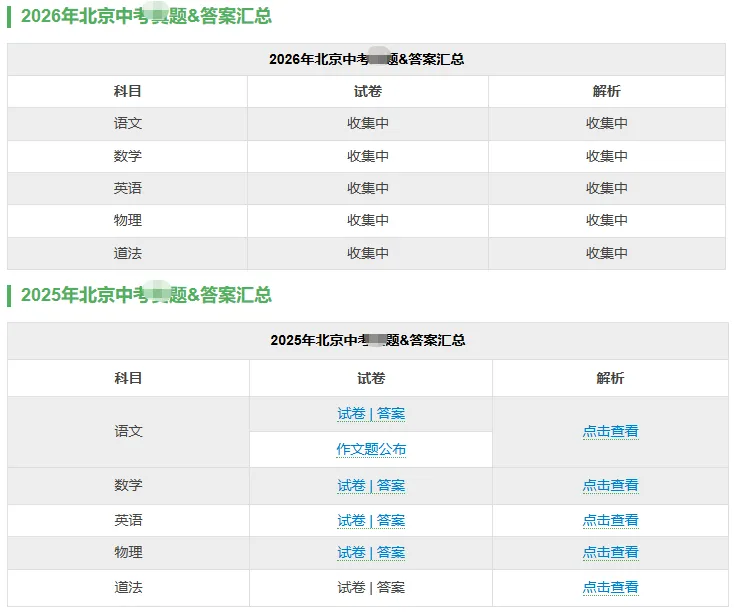Select the bold 2025 table title row
Image resolution: width=734 pixels, height=615 pixels.
coord(368,341)
